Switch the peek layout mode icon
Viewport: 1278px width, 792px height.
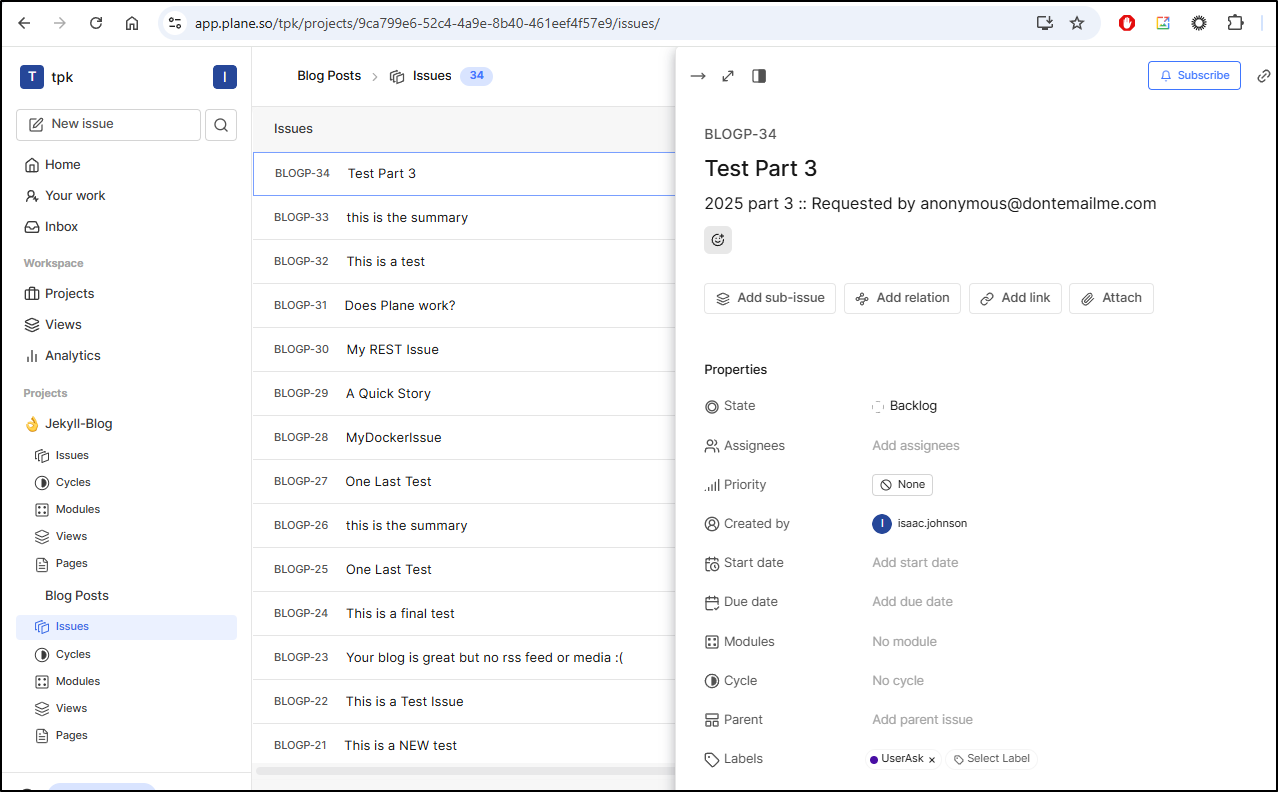(x=759, y=76)
